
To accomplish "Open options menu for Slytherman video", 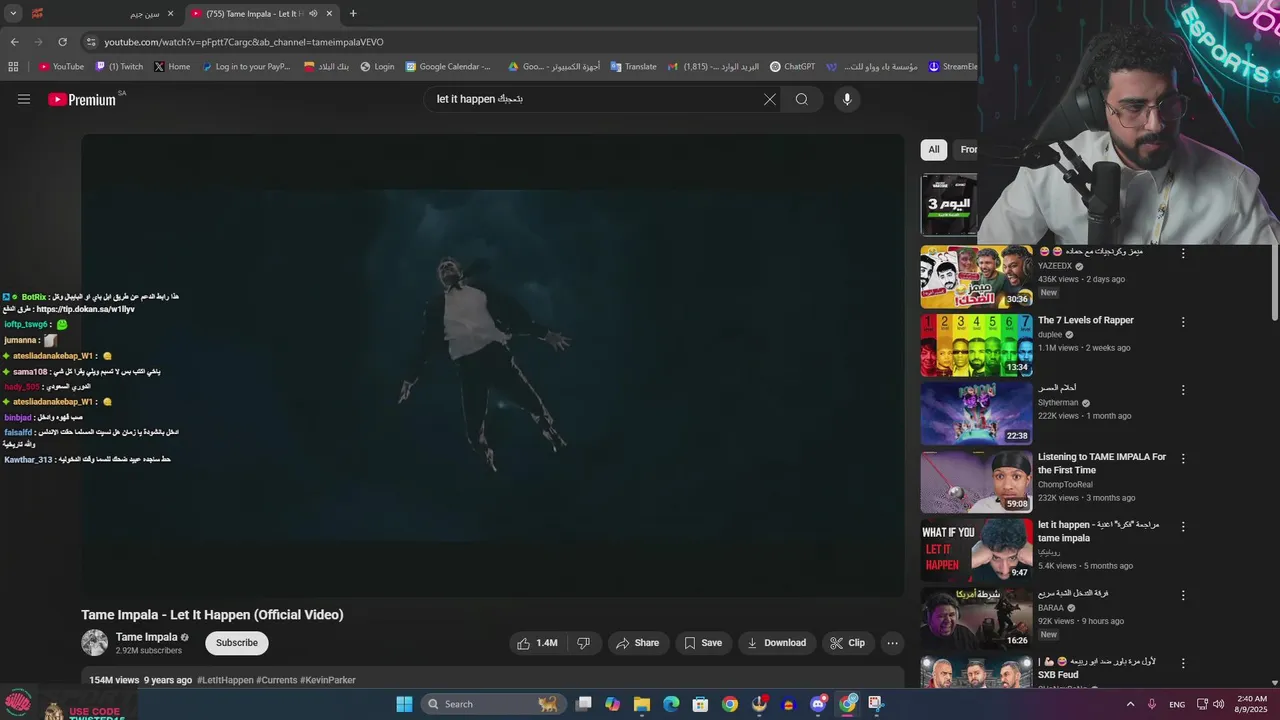I will point(1183,390).
